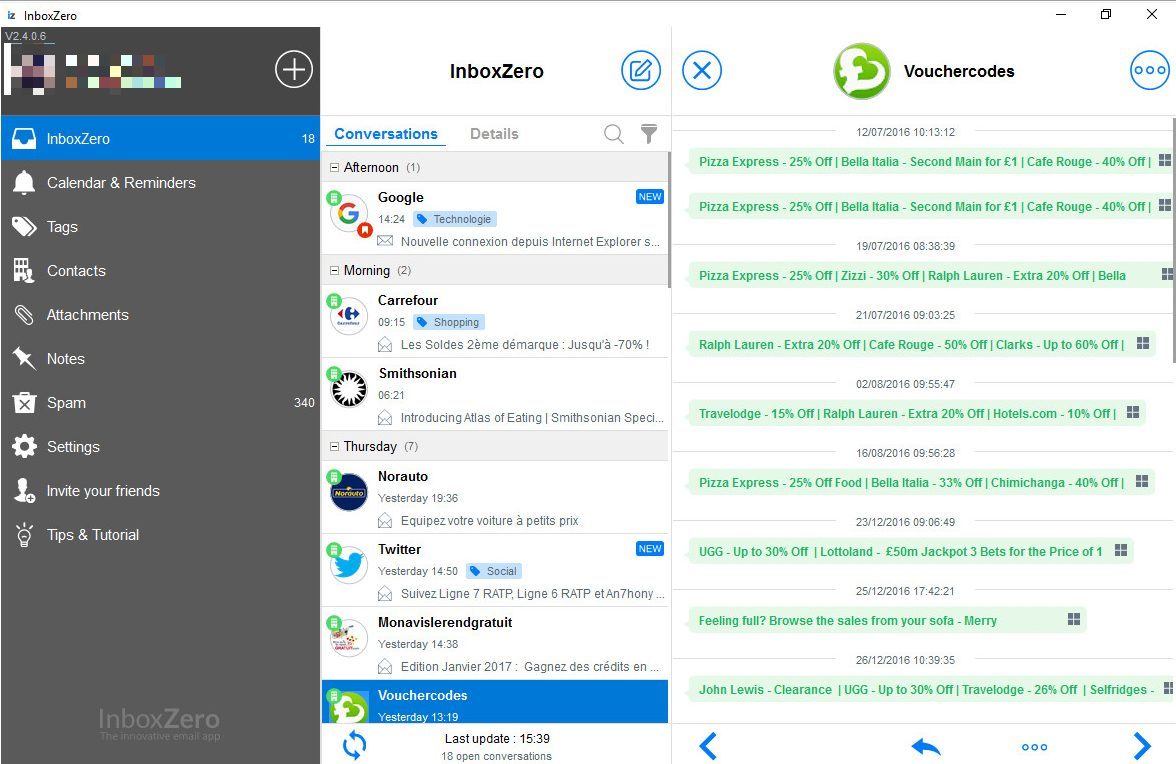
Task: Collapse the Thursday group
Action: (x=334, y=446)
